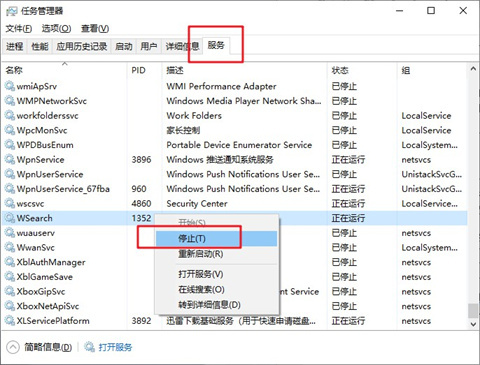Click the WwanSvc service gear icon
Viewport: 480px width, 365px height.
[10, 247]
